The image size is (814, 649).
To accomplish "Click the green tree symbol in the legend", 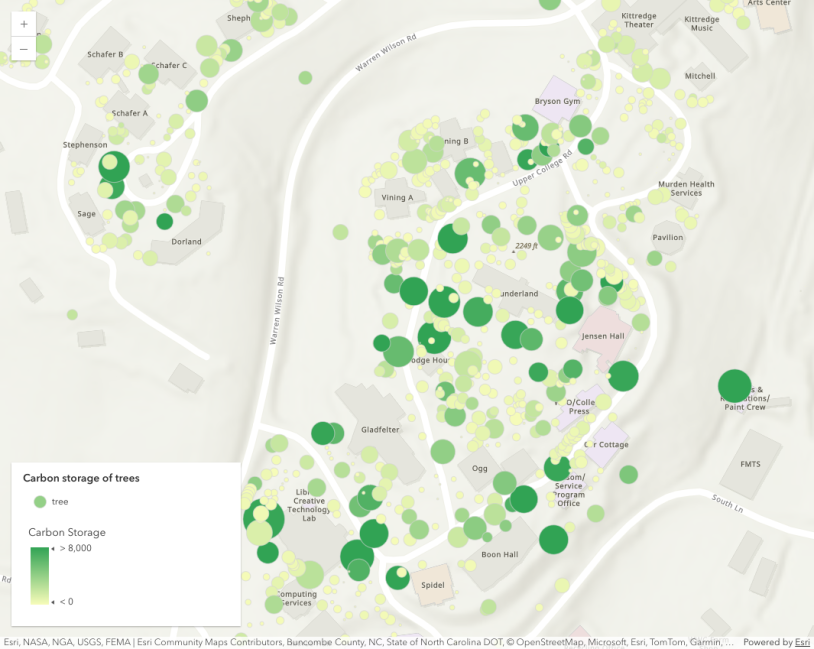I will tap(40, 501).
